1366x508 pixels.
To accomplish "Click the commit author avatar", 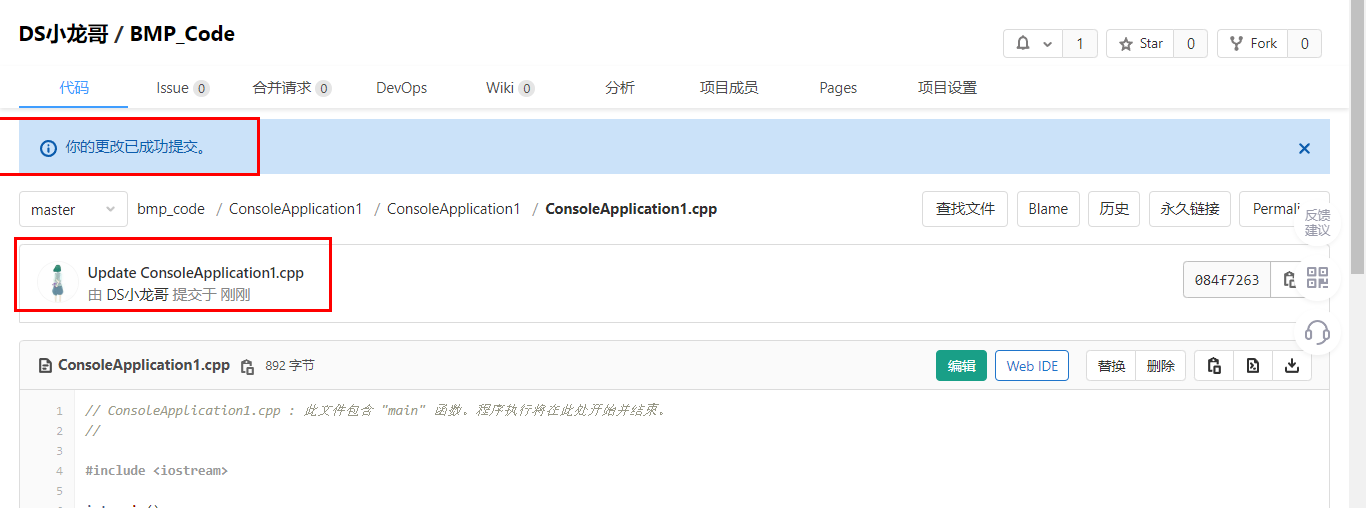I will click(x=57, y=282).
